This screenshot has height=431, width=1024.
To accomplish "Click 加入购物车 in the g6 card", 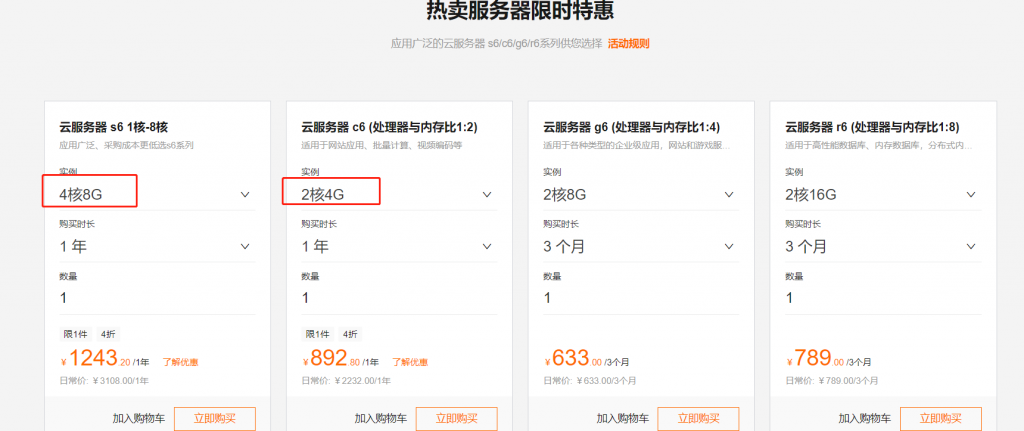I will point(622,419).
